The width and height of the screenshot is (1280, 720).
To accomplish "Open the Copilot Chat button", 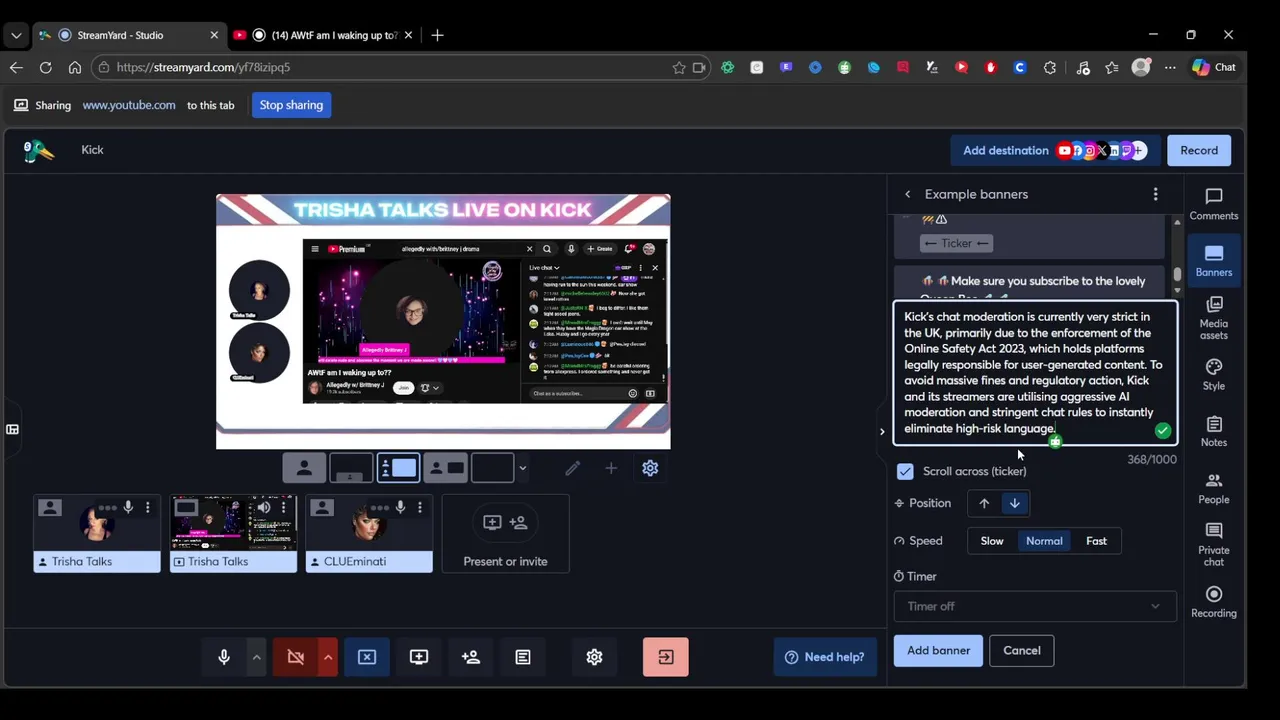I will pos(1214,67).
